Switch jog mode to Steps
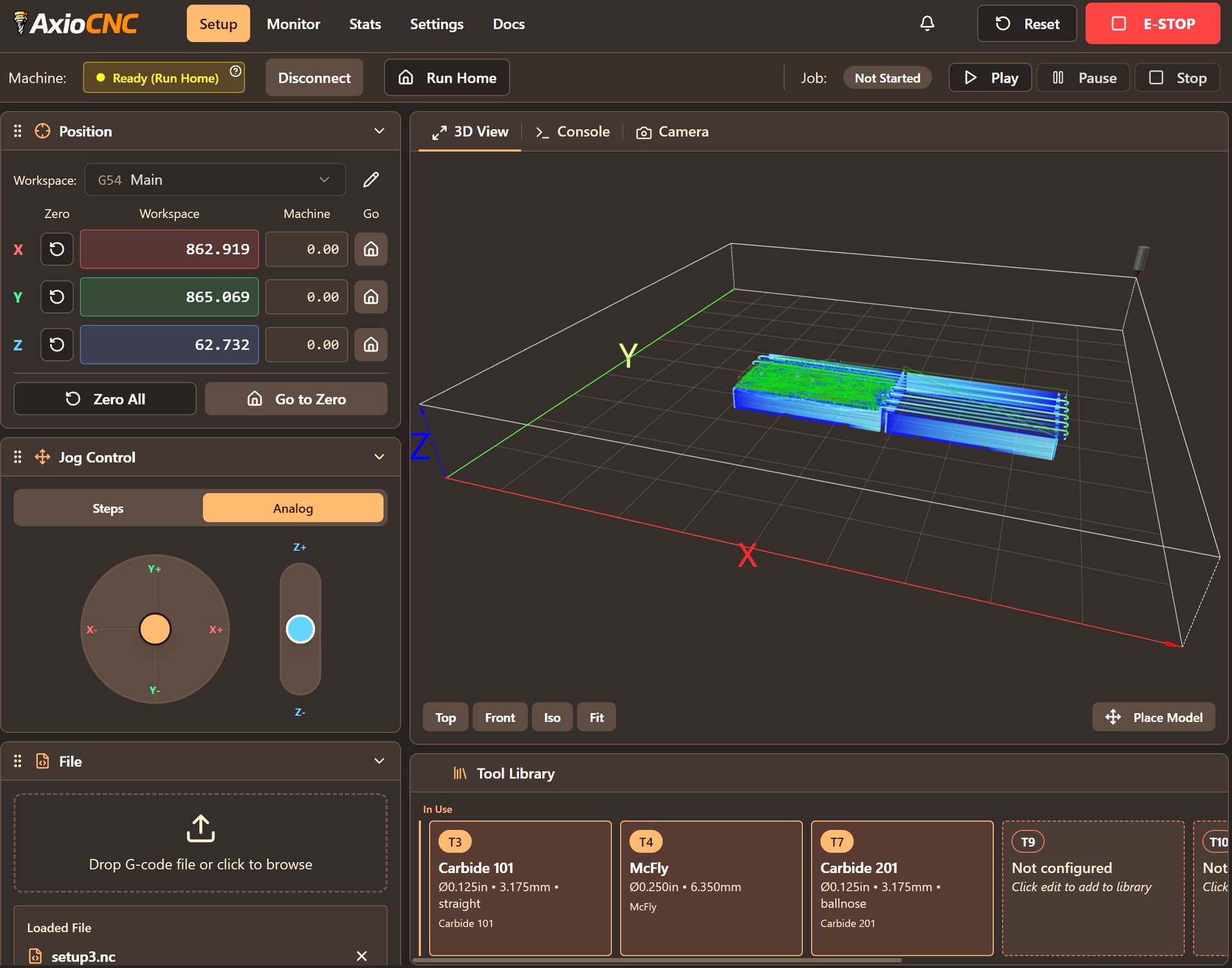1232x968 pixels. 108,508
